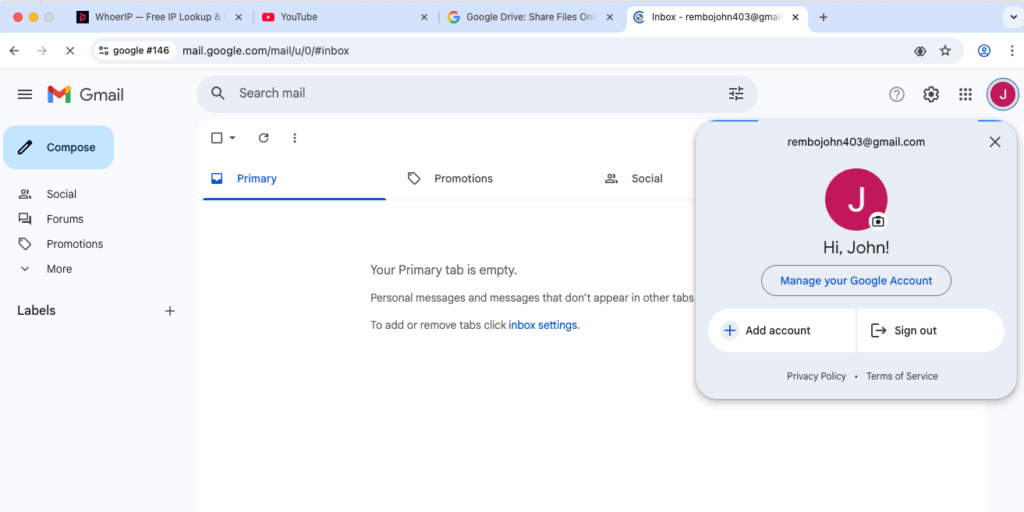1024x512 pixels.
Task: Click the extension icon in address bar
Action: click(920, 51)
